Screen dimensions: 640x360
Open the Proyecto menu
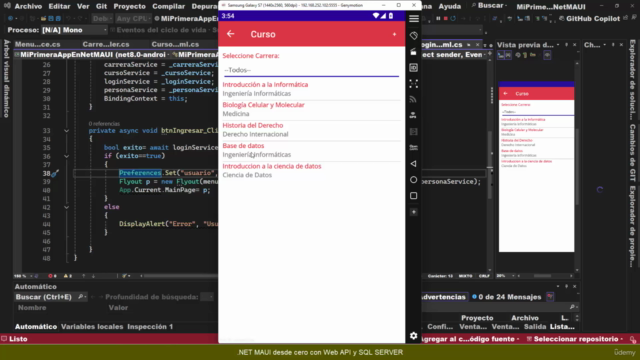129,7
